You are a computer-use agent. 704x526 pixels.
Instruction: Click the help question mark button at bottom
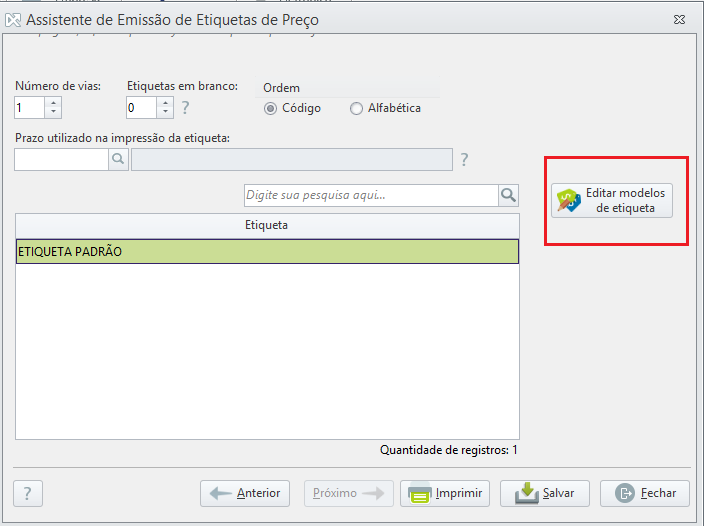pyautogui.click(x=28, y=493)
